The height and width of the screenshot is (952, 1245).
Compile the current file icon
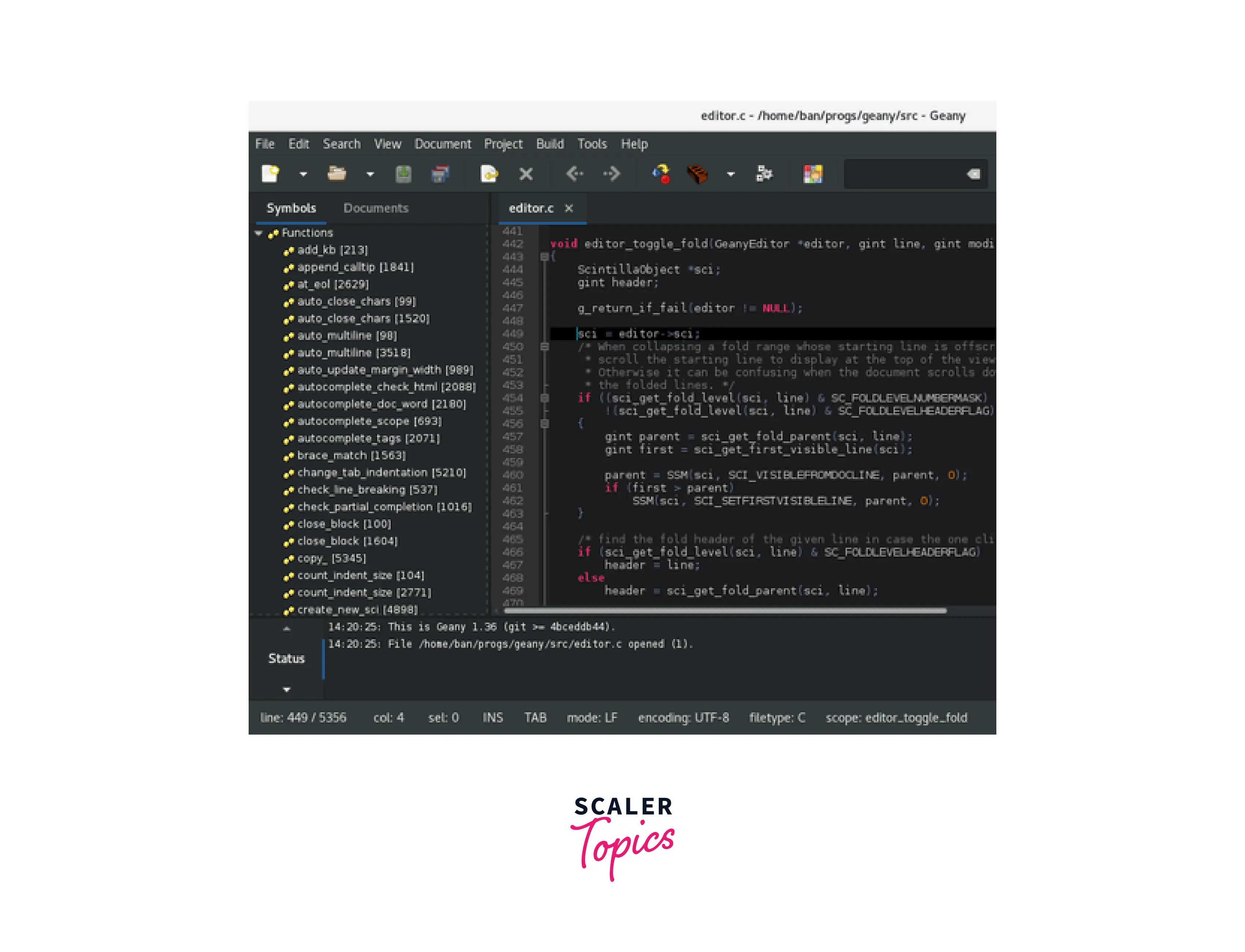661,174
